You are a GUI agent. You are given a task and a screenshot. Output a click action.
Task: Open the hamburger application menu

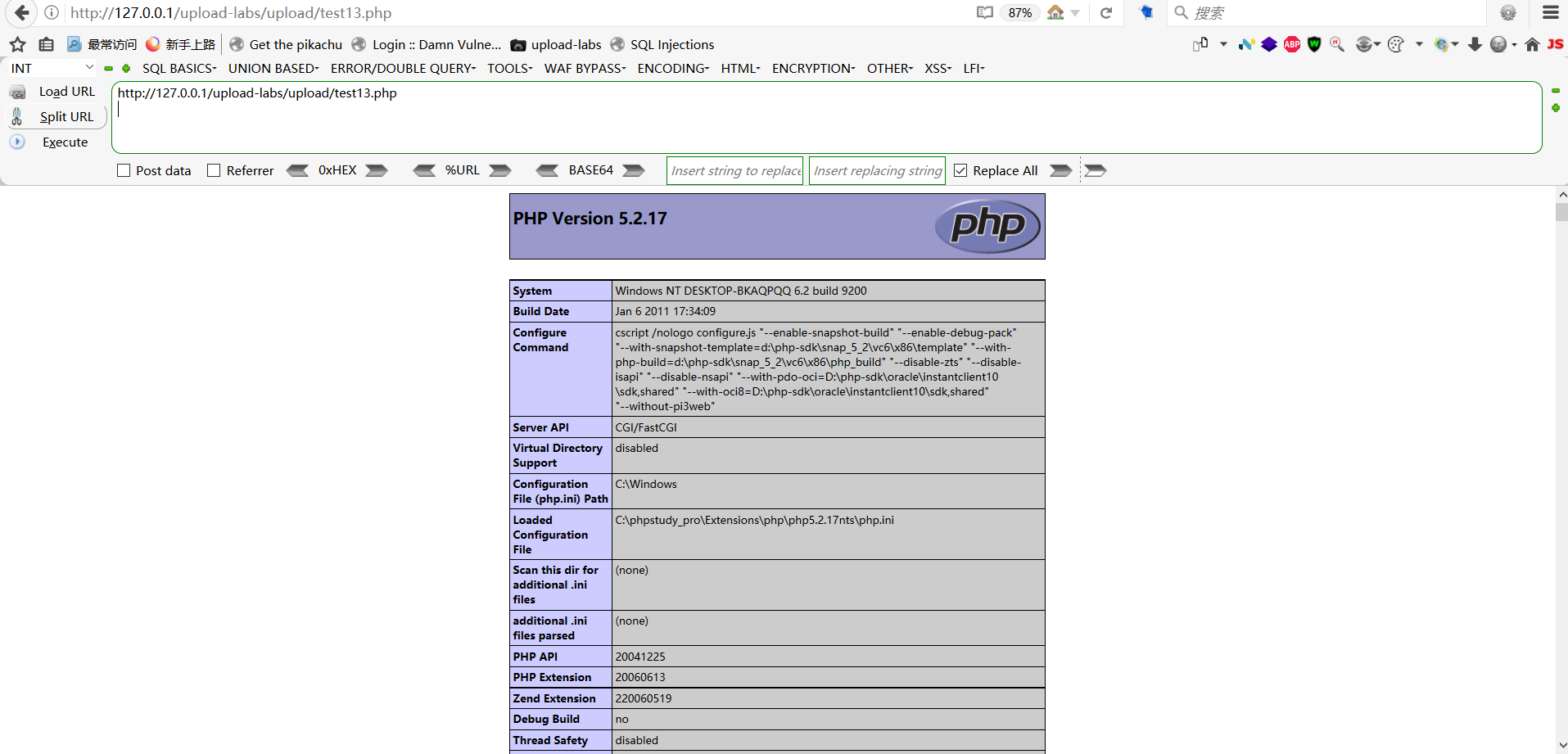(1551, 12)
